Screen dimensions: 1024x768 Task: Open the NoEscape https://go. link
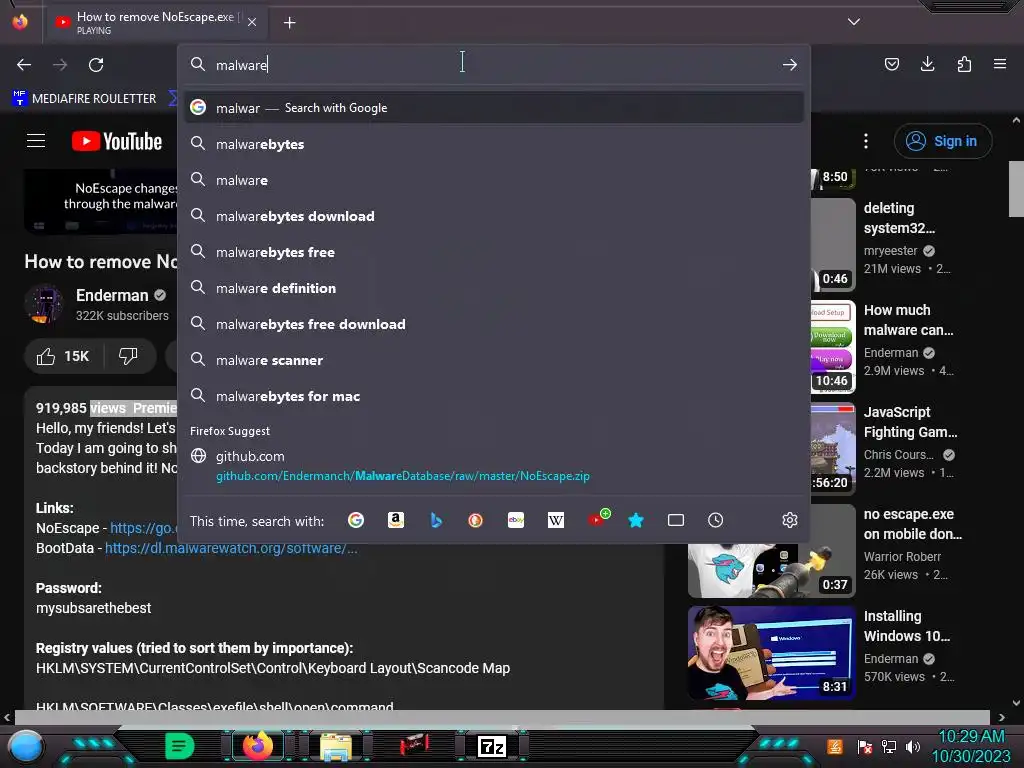point(142,528)
